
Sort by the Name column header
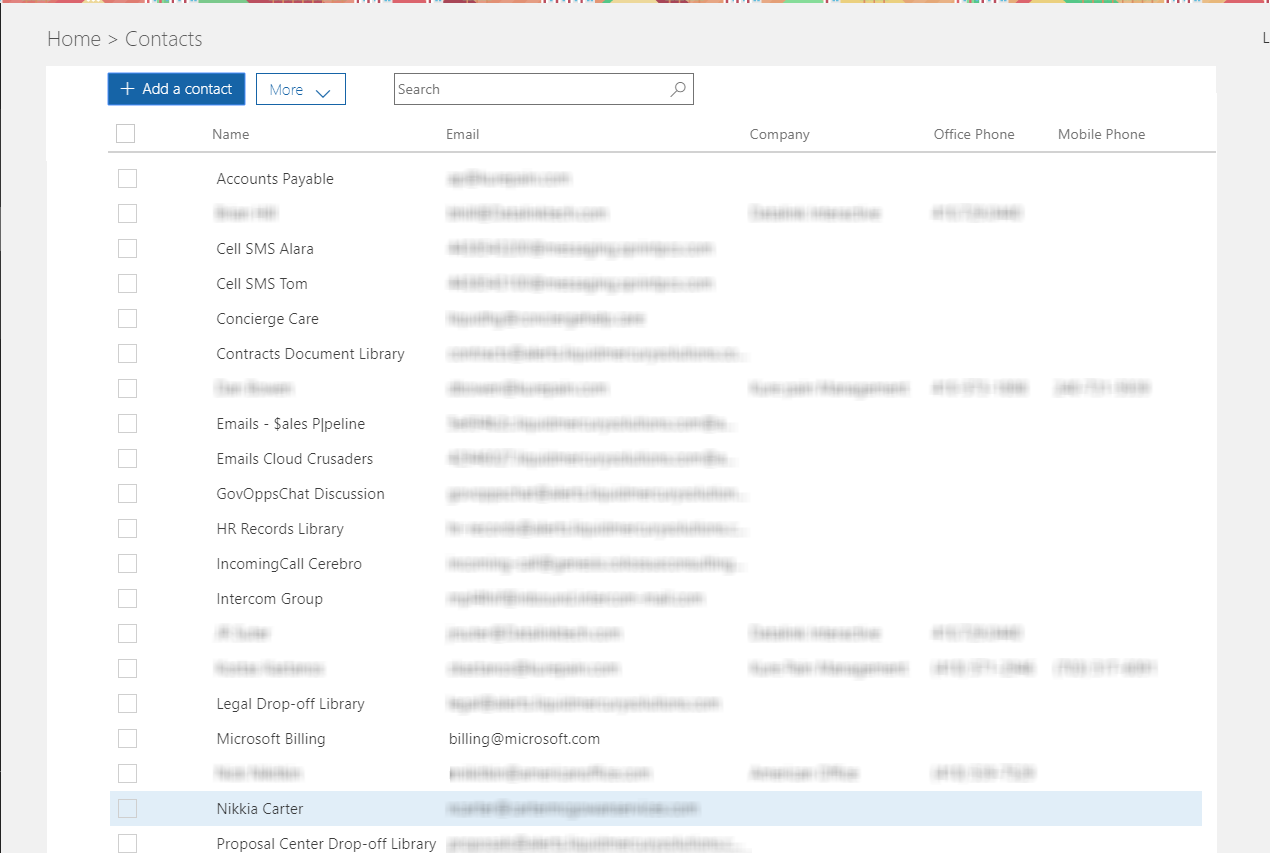click(x=231, y=134)
